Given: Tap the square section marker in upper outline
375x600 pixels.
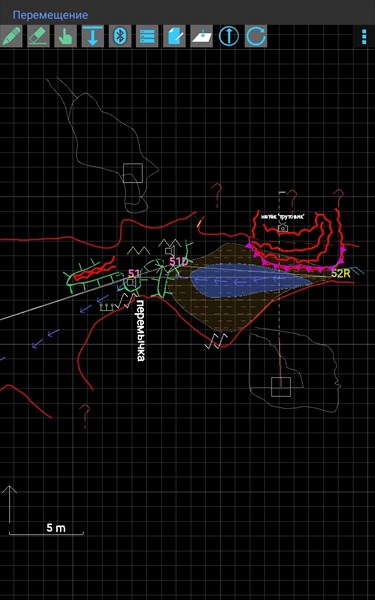Looking at the screenshot, I should click(x=133, y=173).
